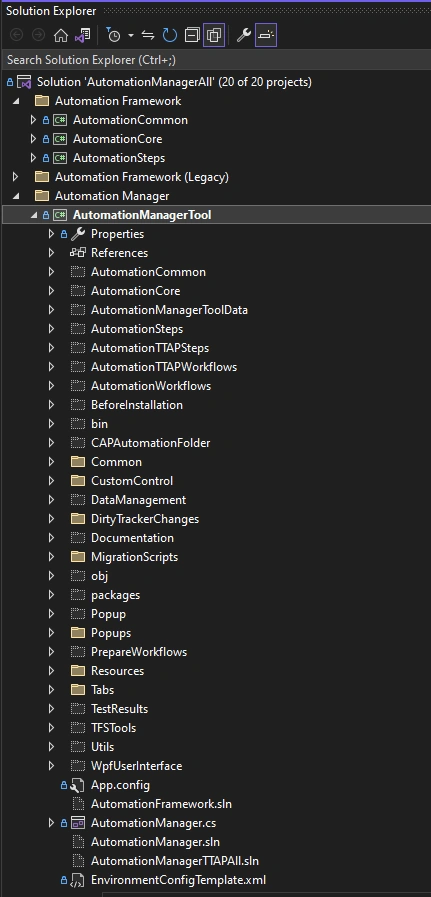The width and height of the screenshot is (431, 897).
Task: Select the AutomationManager.cs item
Action: 153,823
